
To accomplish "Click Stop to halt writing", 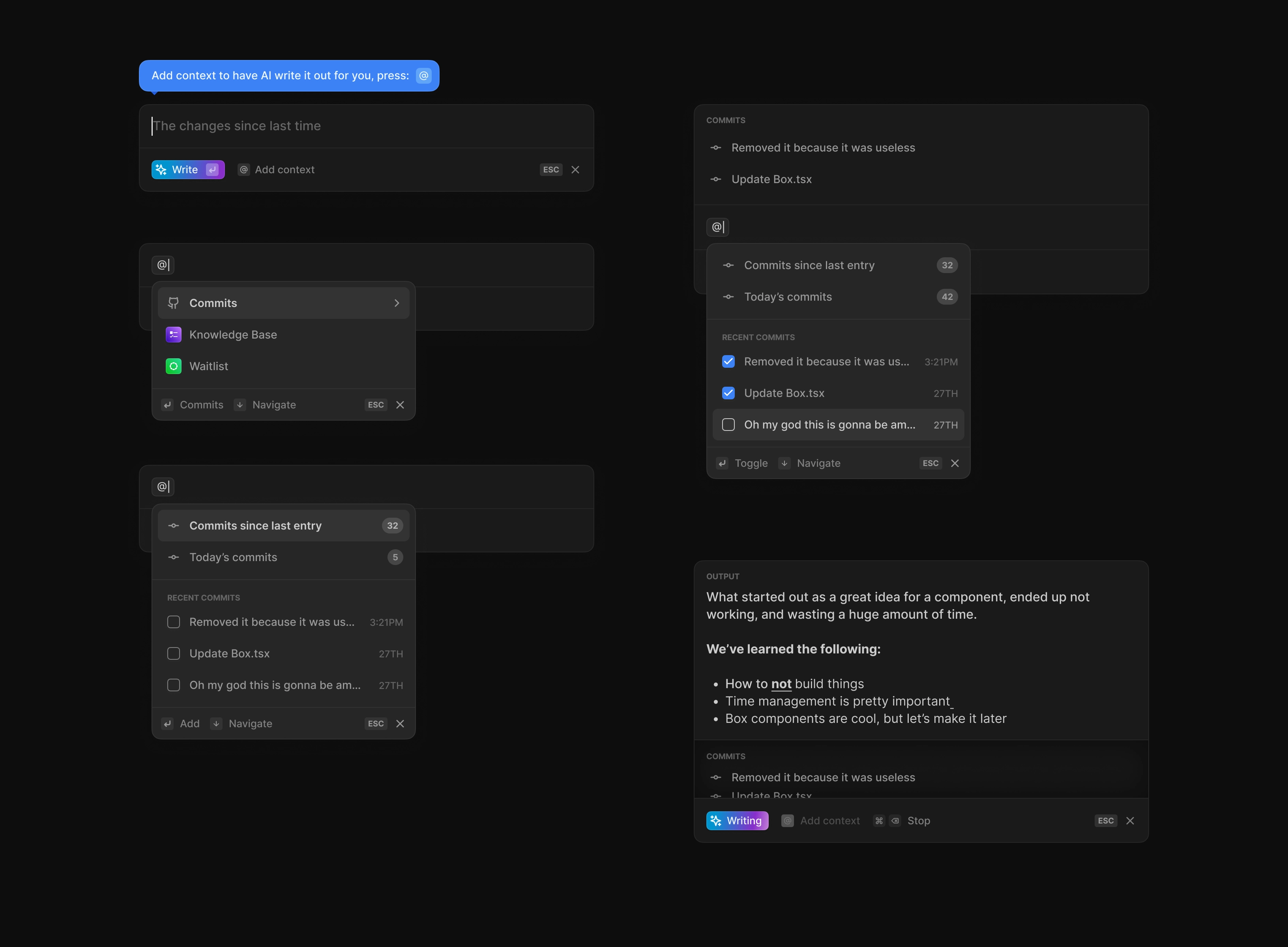I will click(919, 821).
